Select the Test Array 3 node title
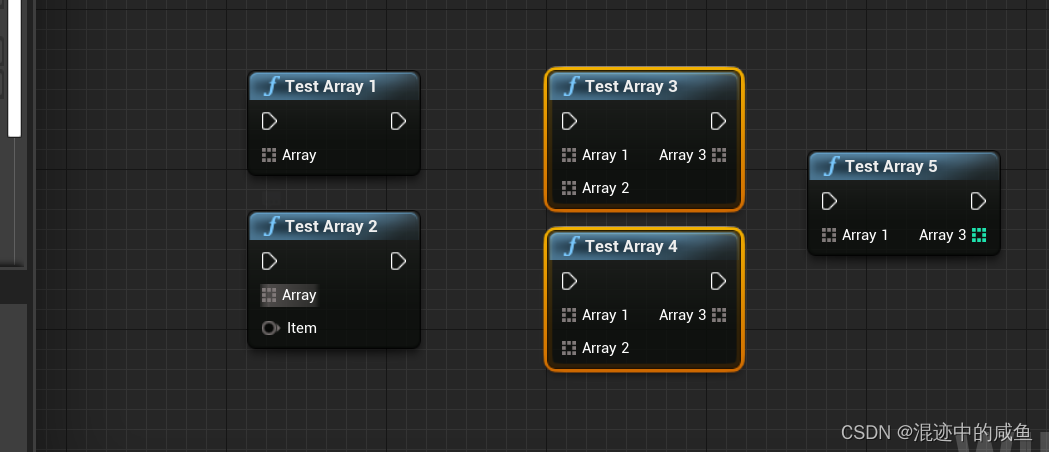1049x452 pixels. pos(631,86)
